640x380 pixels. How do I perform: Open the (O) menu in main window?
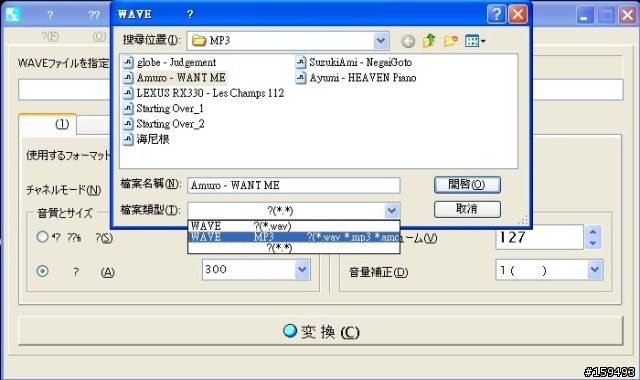99,36
